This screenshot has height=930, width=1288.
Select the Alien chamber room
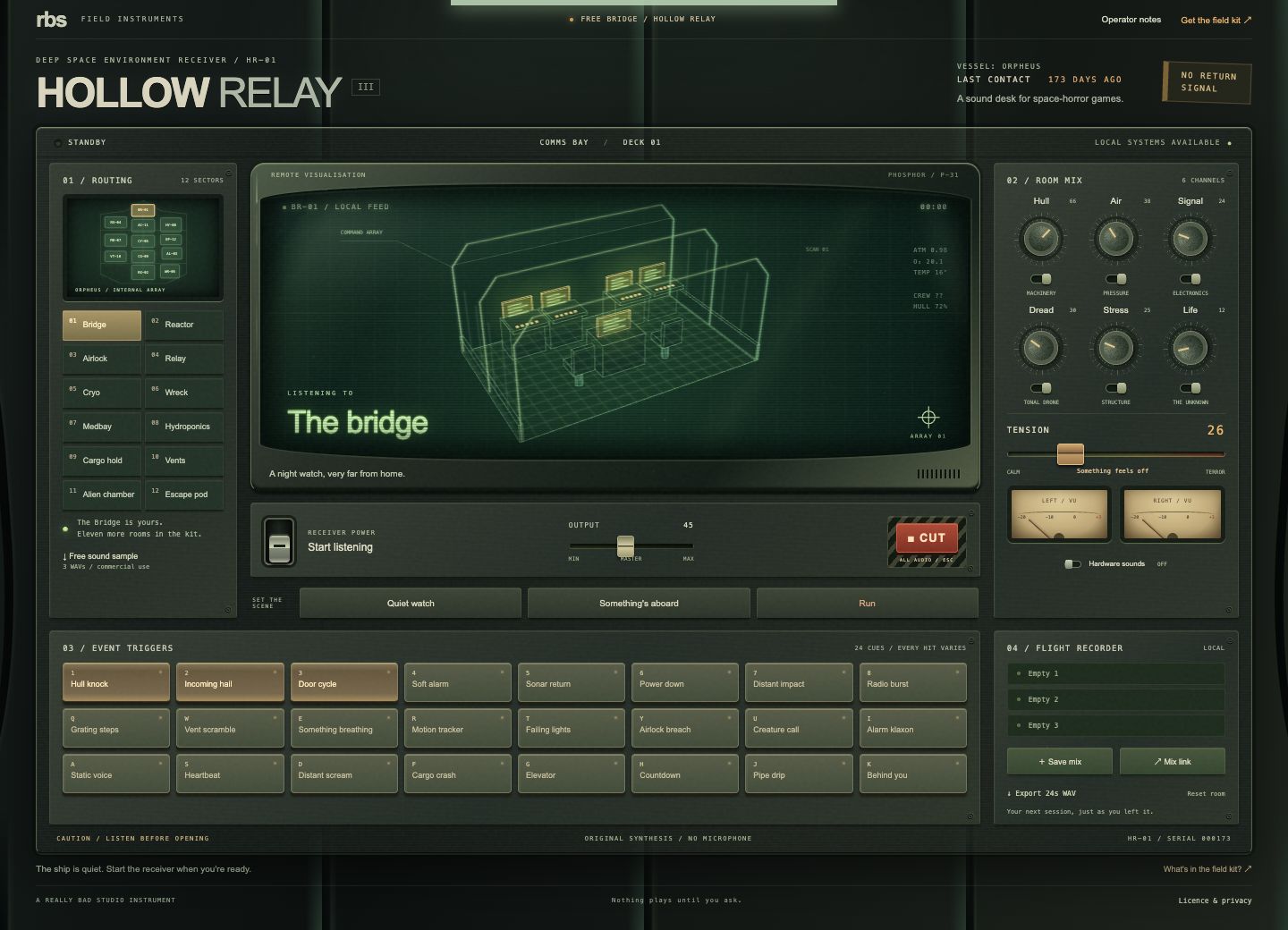(102, 495)
